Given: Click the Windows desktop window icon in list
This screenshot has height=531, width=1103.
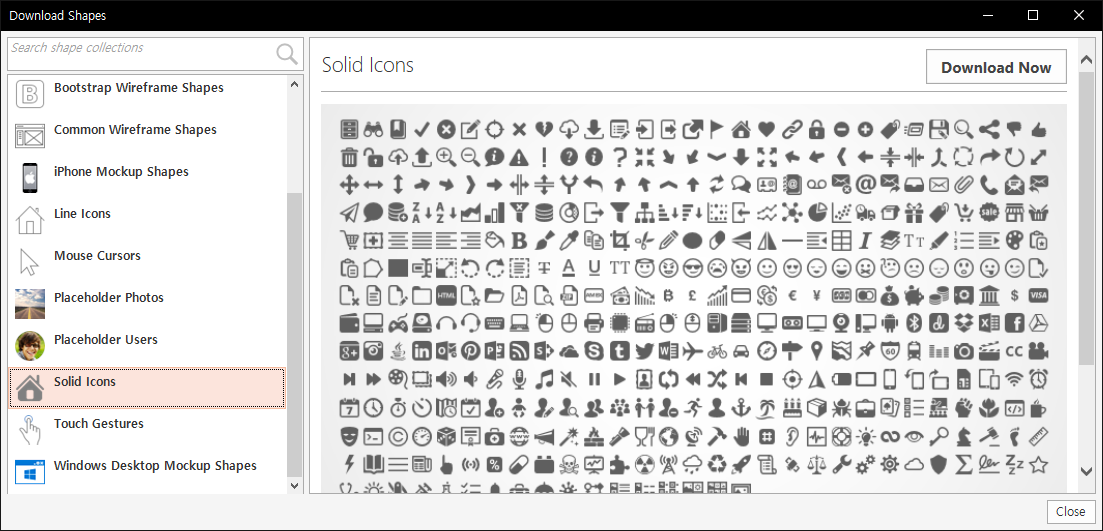Looking at the screenshot, I should [30, 472].
